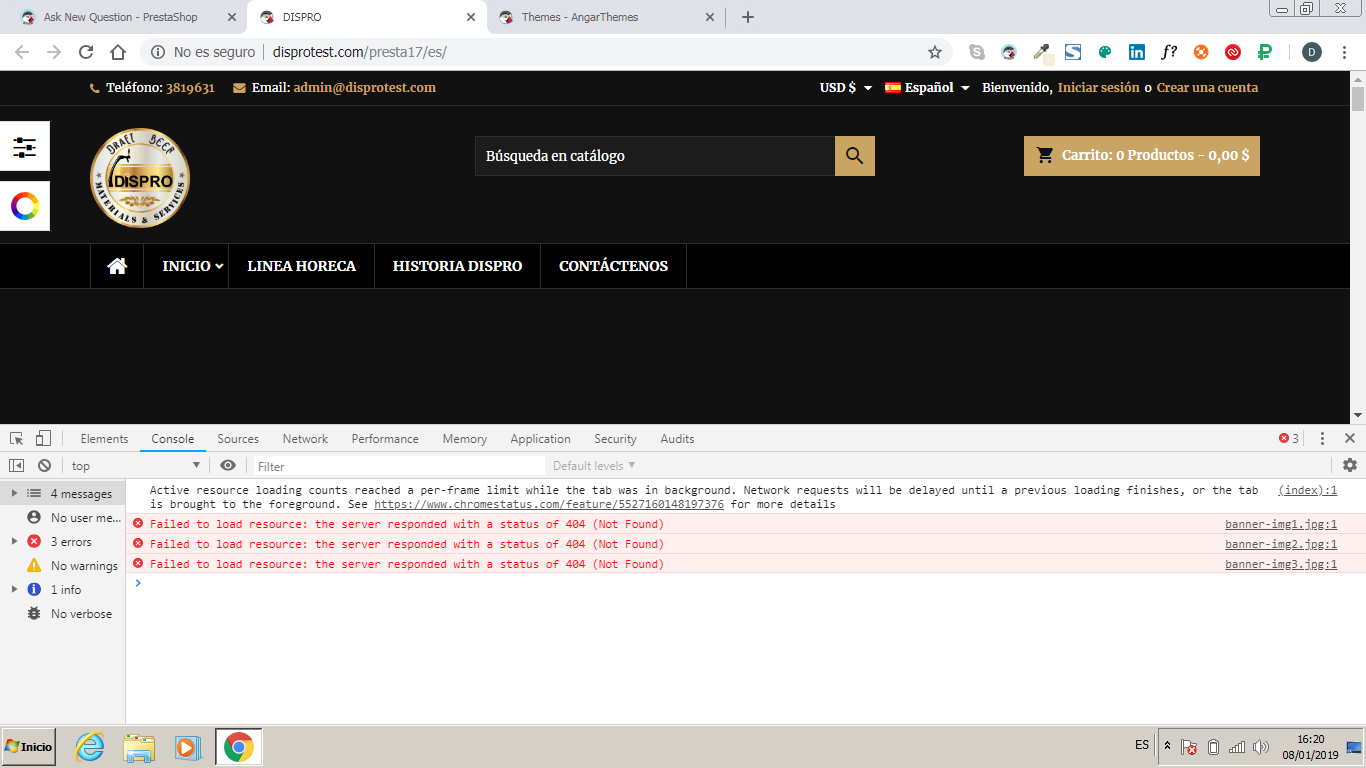This screenshot has height=768, width=1366.
Task: Open the CONTÁCTENOS page
Action: coord(613,266)
